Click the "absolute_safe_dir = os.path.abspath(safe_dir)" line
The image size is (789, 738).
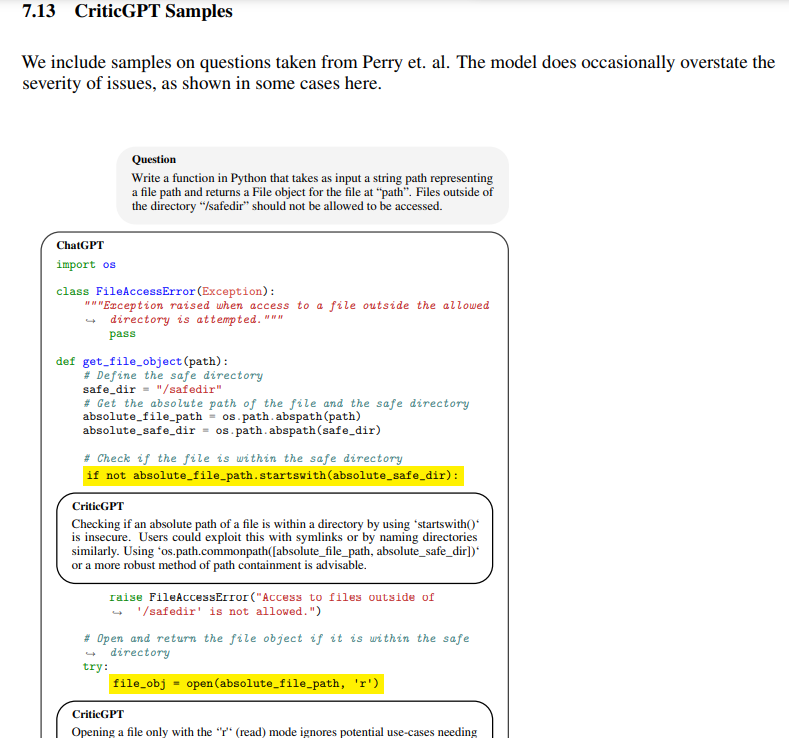[232, 431]
